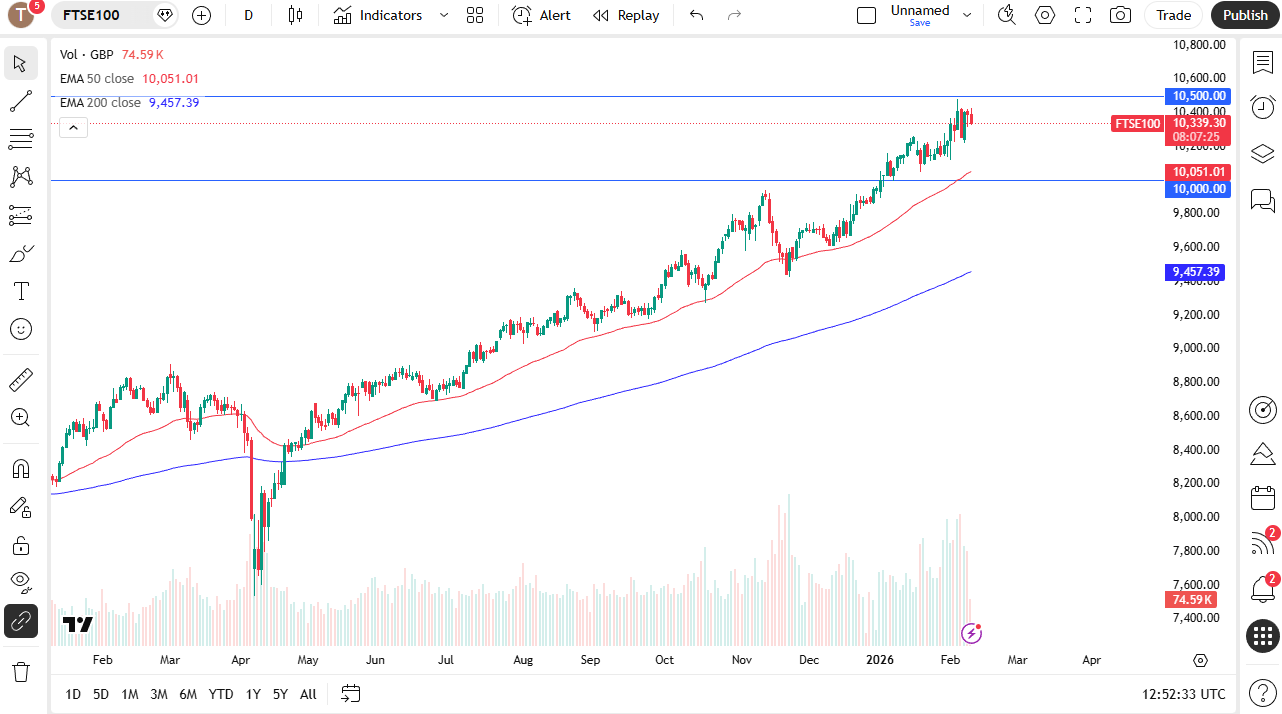Image resolution: width=1282 pixels, height=714 pixels.
Task: Open the screener radar icon
Action: click(1263, 409)
